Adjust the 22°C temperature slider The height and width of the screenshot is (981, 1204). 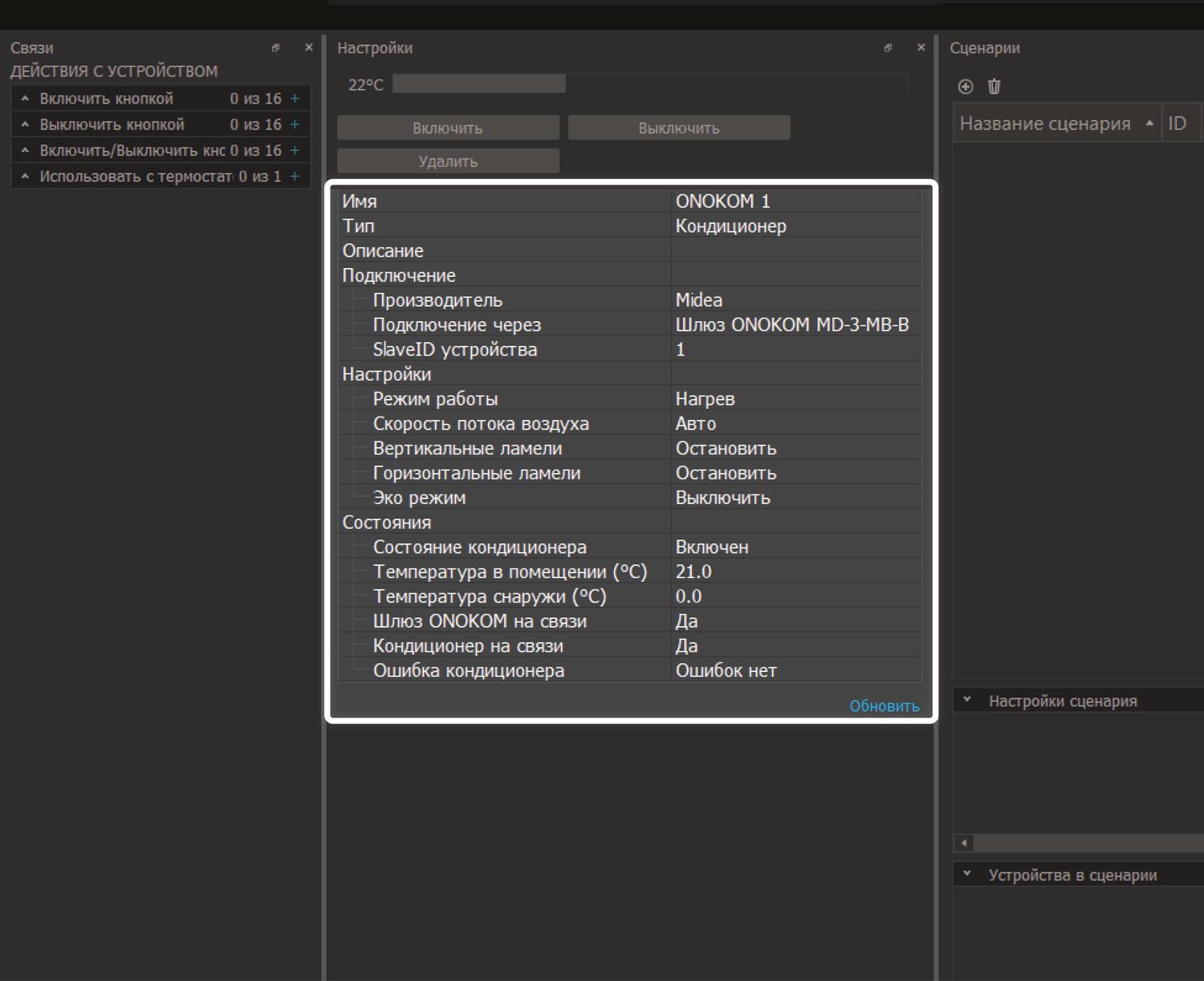565,84
